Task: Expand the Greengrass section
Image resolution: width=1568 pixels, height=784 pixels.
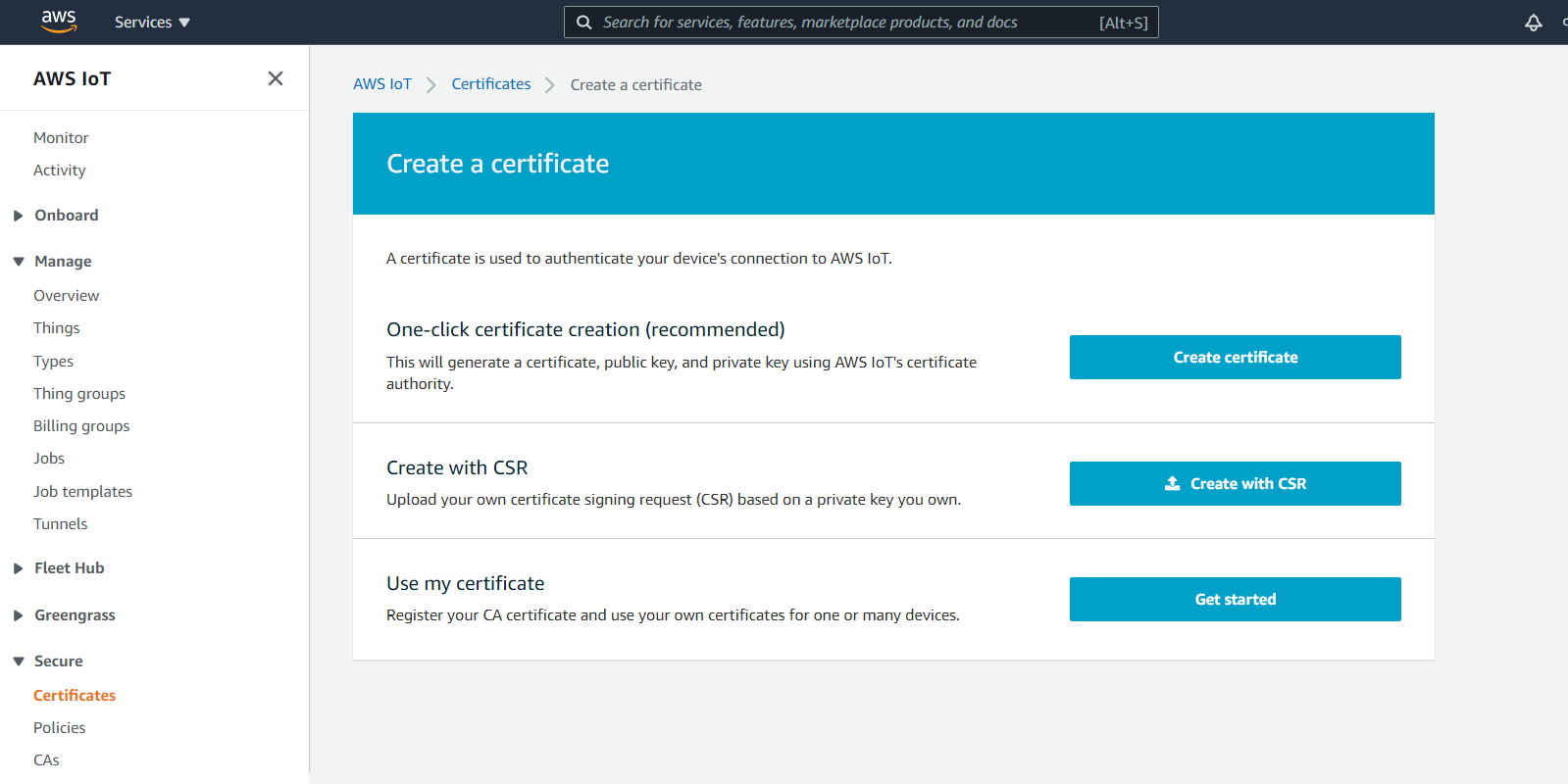Action: point(18,615)
